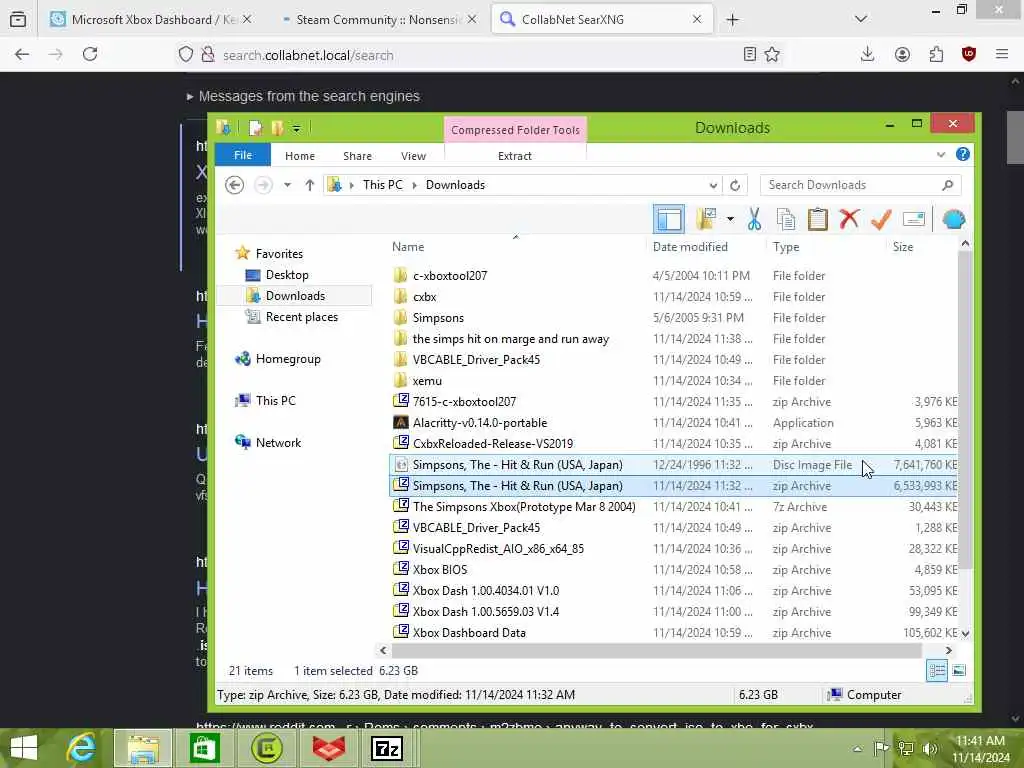Viewport: 1024px width, 768px height.
Task: Expand the address bar history dropdown
Action: pyautogui.click(x=713, y=185)
